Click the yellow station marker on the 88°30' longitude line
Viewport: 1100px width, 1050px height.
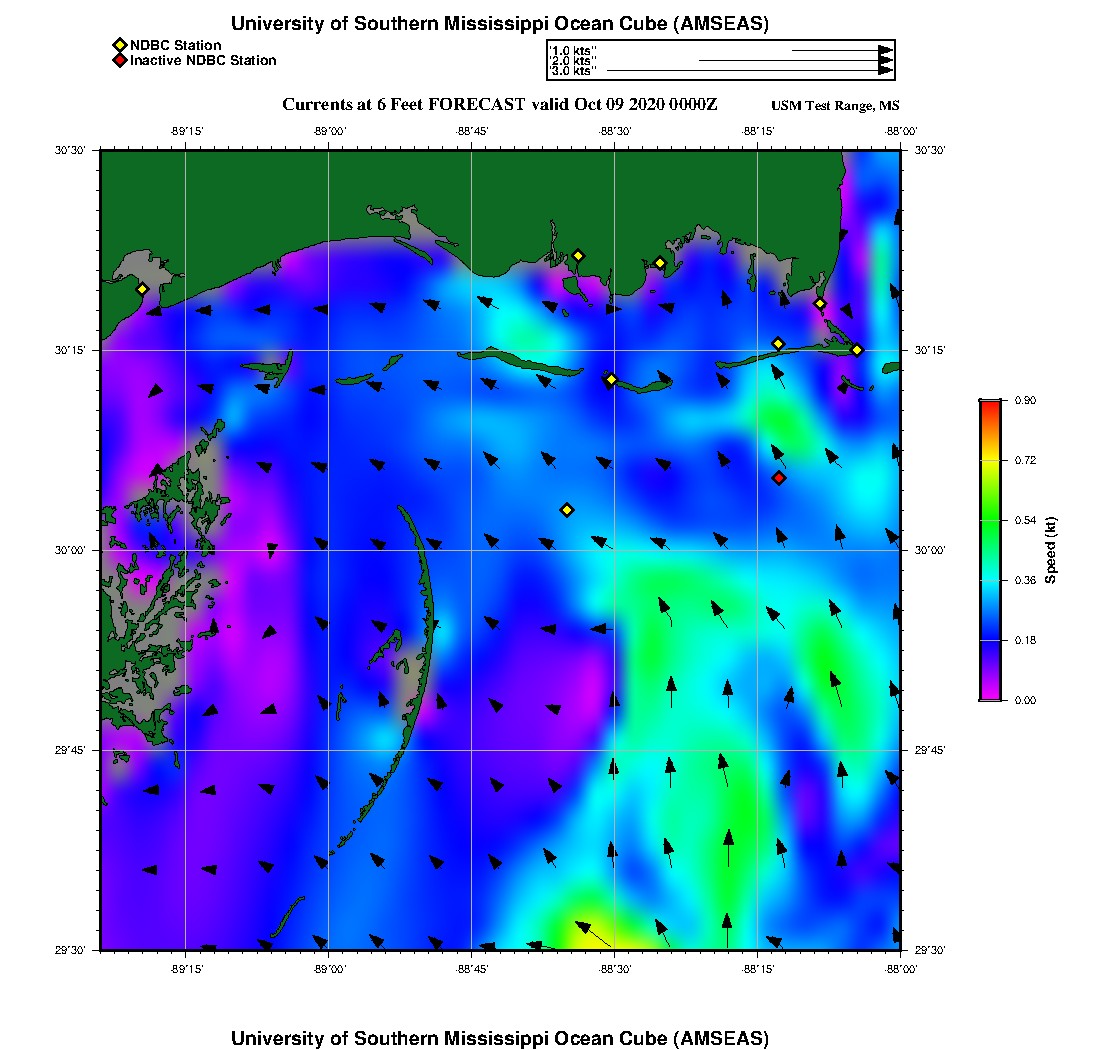(611, 379)
